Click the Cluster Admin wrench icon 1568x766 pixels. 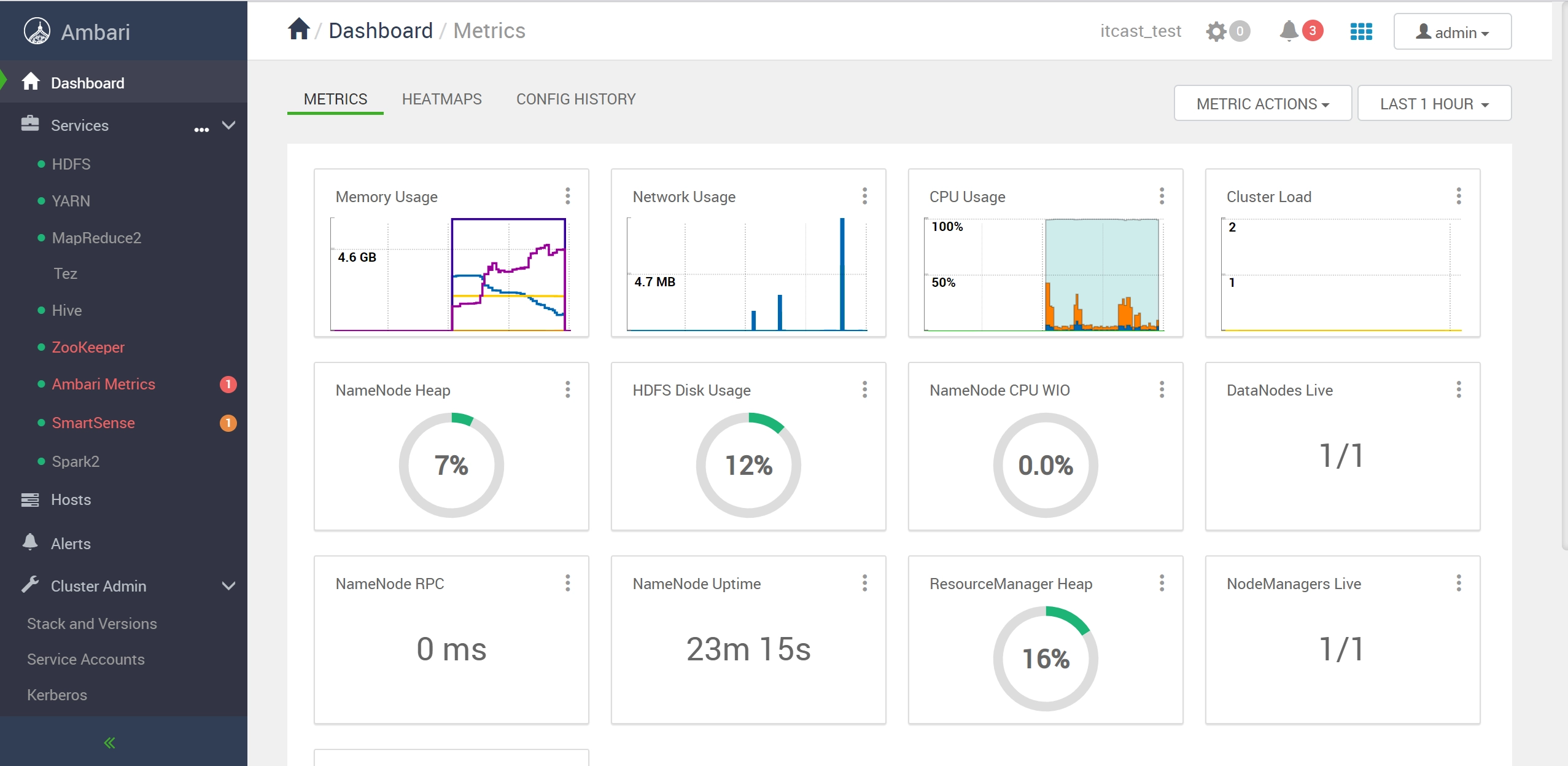pyautogui.click(x=29, y=584)
